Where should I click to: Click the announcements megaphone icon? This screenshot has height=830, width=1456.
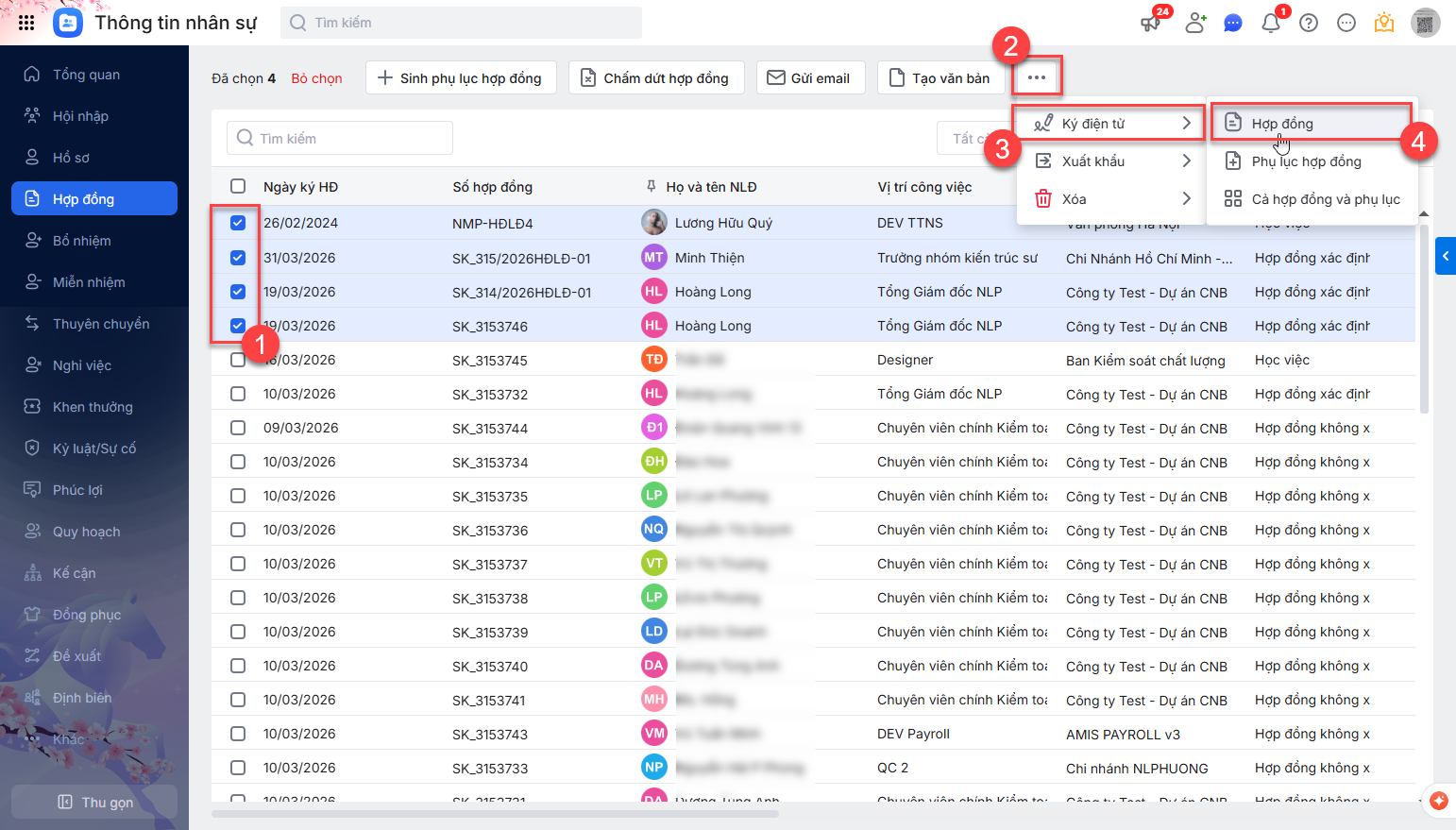1150,23
